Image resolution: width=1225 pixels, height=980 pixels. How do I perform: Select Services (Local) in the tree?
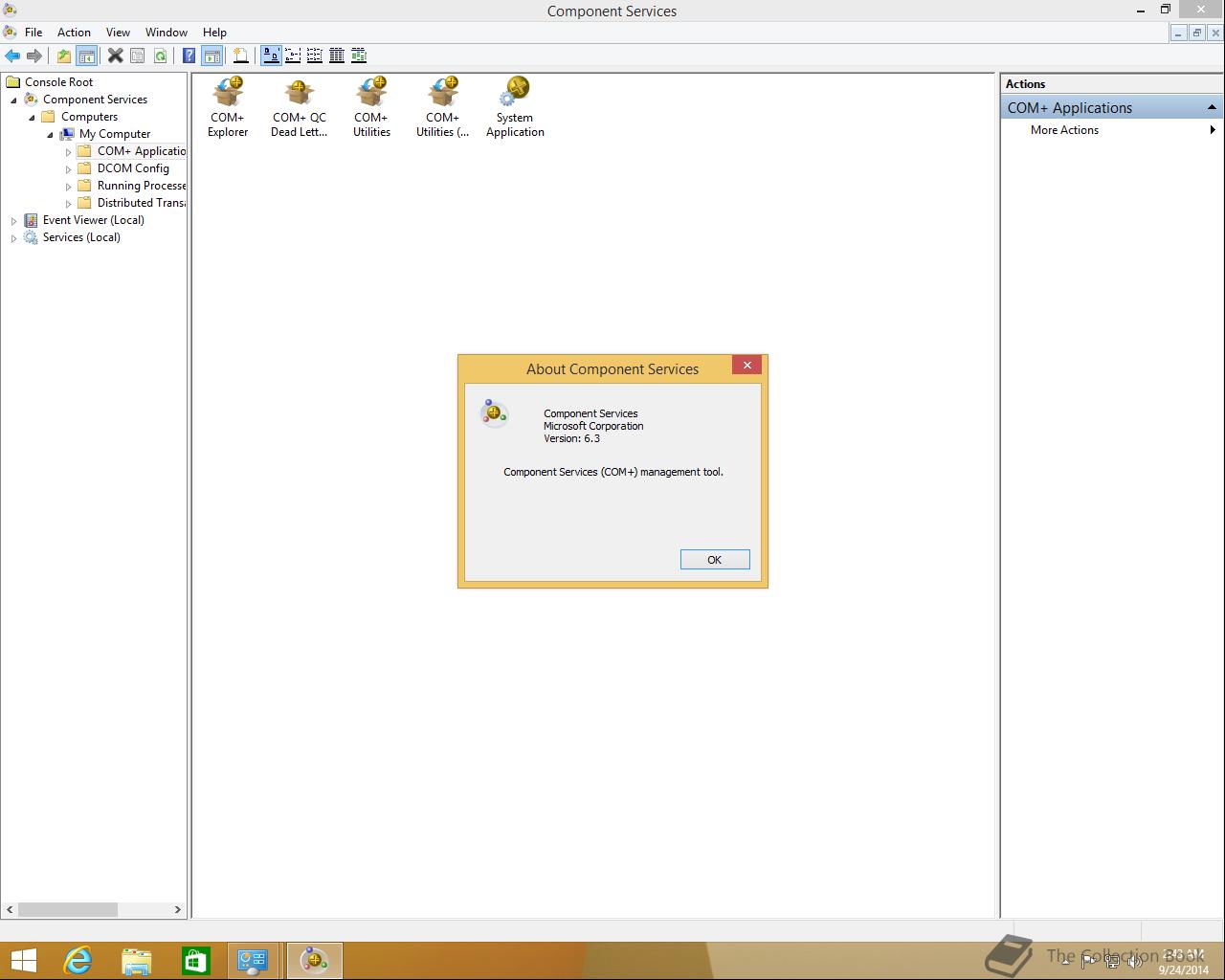point(81,237)
